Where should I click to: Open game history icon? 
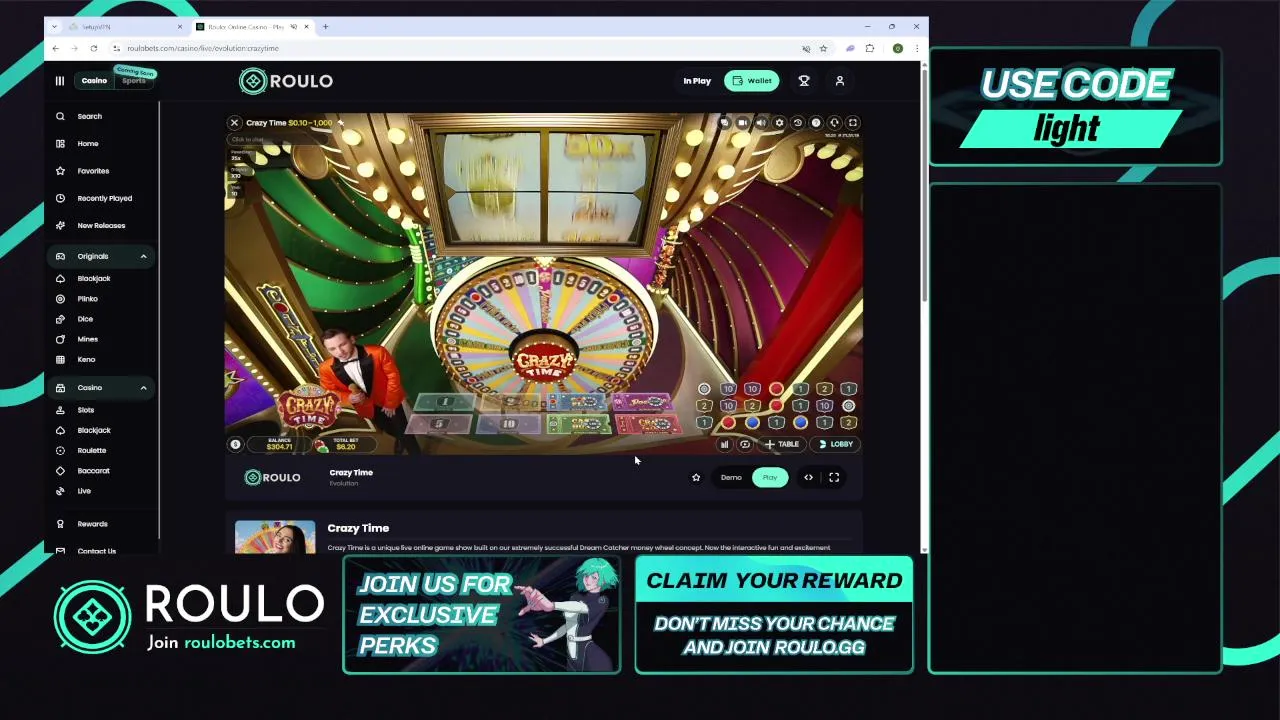[x=797, y=123]
